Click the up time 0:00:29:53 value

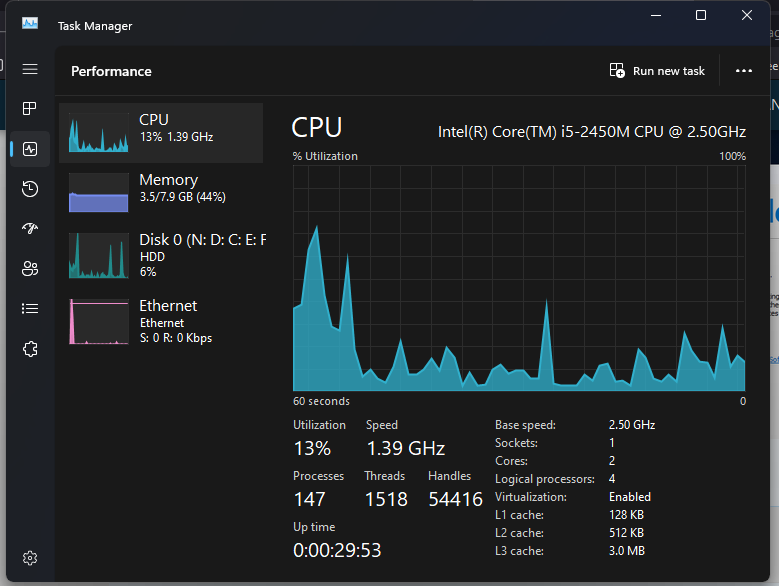click(x=337, y=550)
